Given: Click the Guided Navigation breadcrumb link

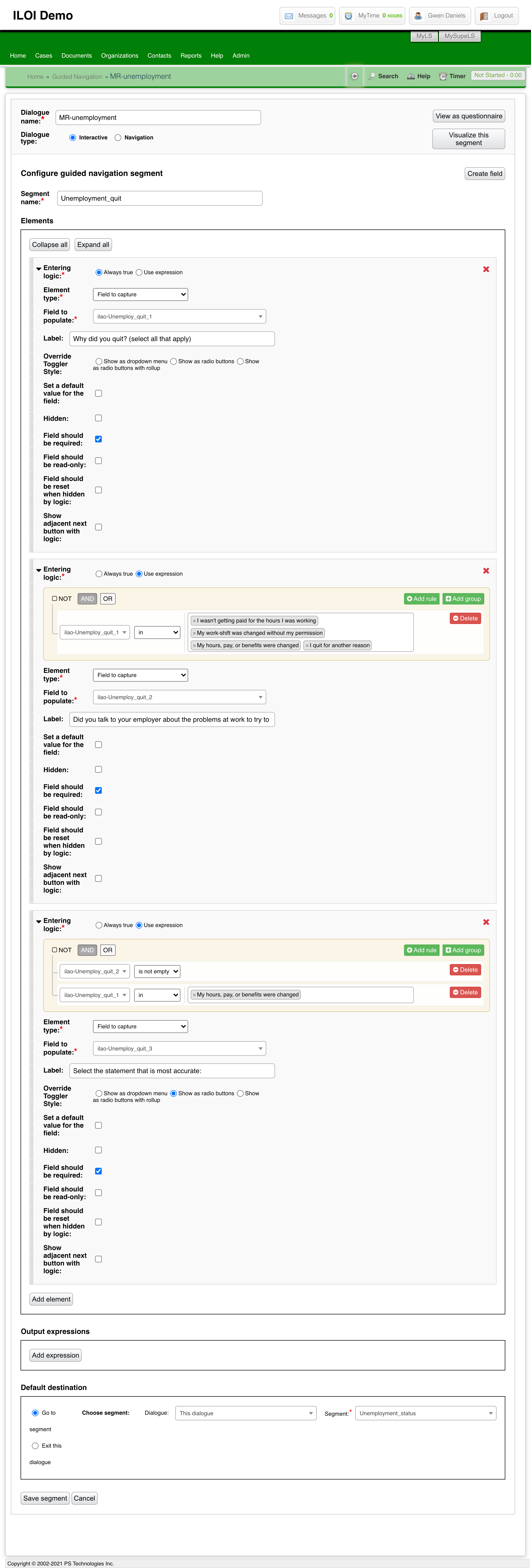Looking at the screenshot, I should (x=77, y=77).
